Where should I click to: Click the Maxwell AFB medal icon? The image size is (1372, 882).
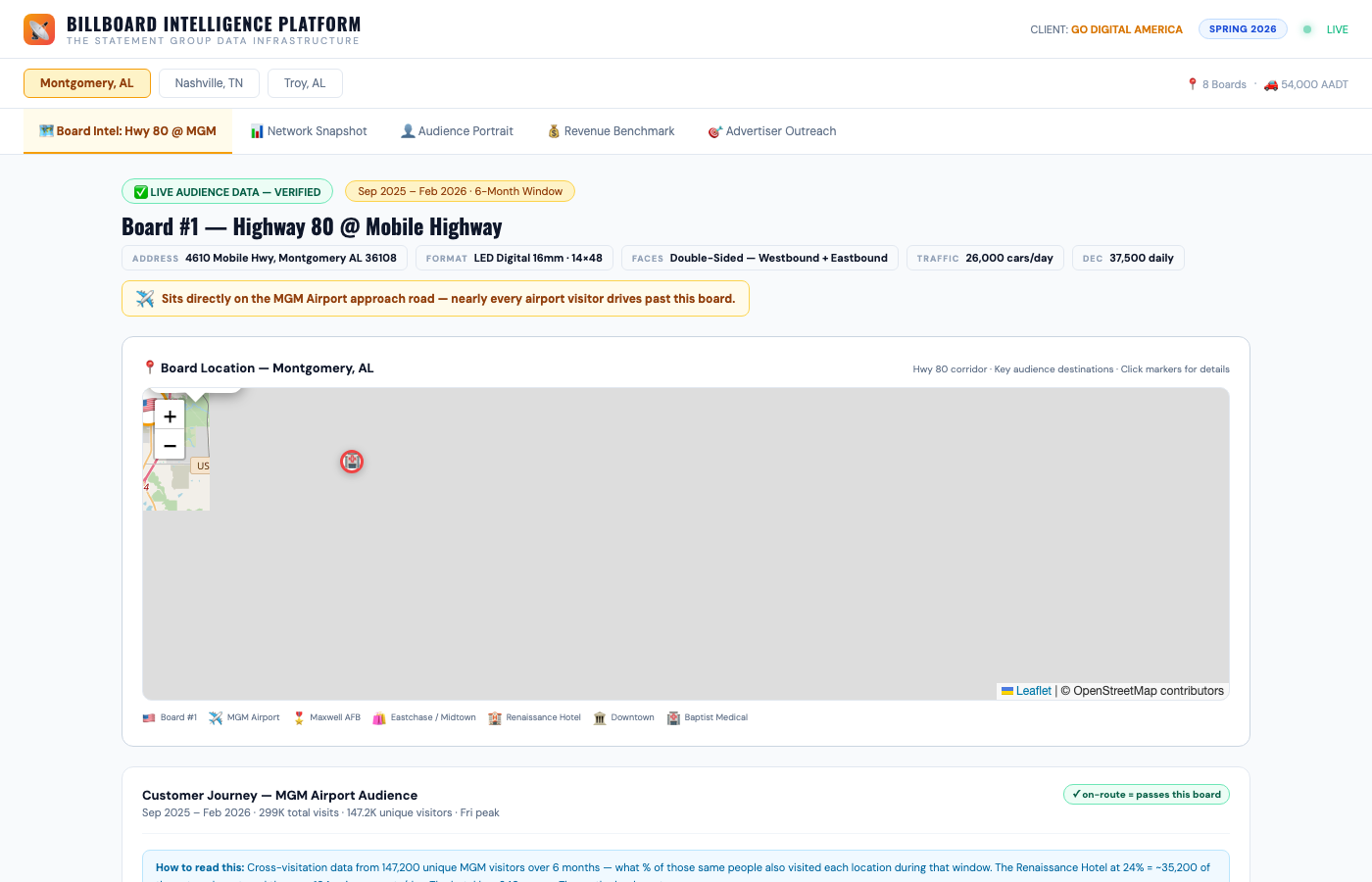click(x=299, y=716)
